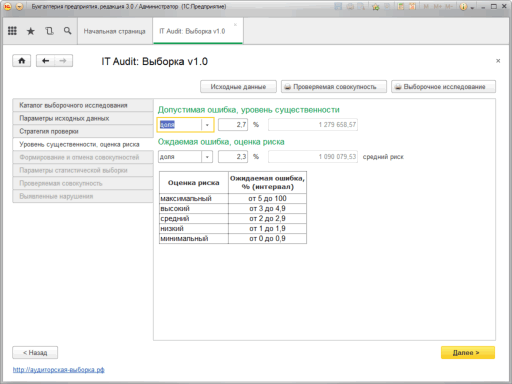Open the Выявленные нарушения step
This screenshot has height=384, width=512.
pyautogui.click(x=83, y=196)
